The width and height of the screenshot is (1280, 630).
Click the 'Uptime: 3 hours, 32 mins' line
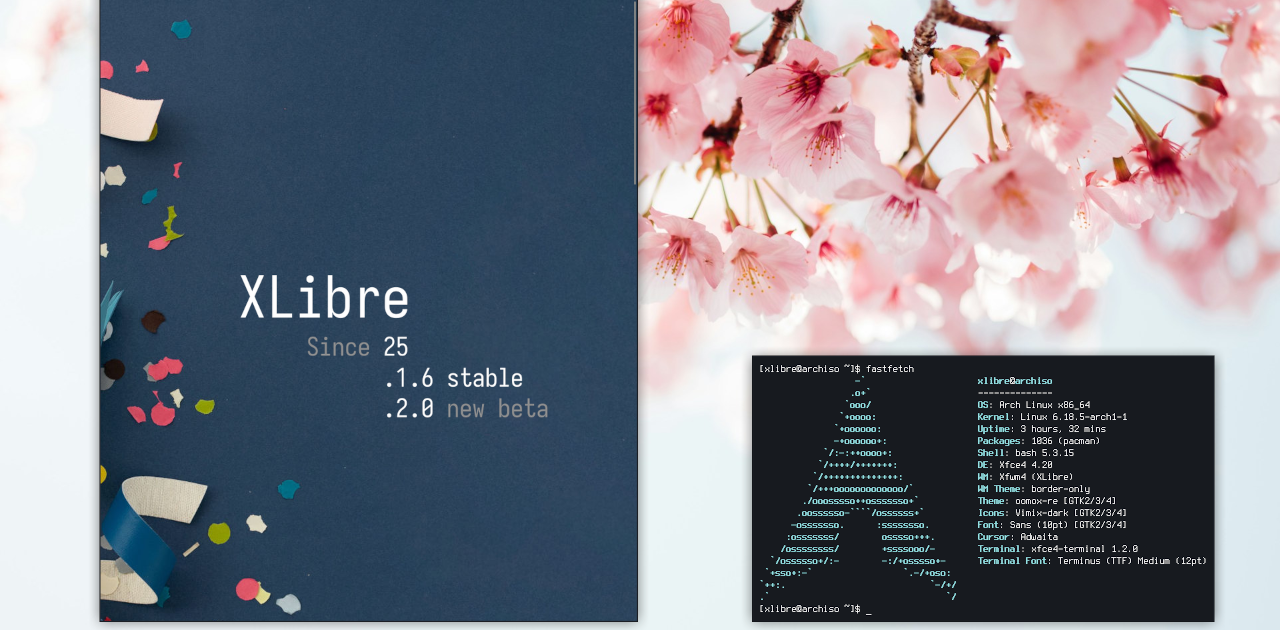pos(1040,429)
